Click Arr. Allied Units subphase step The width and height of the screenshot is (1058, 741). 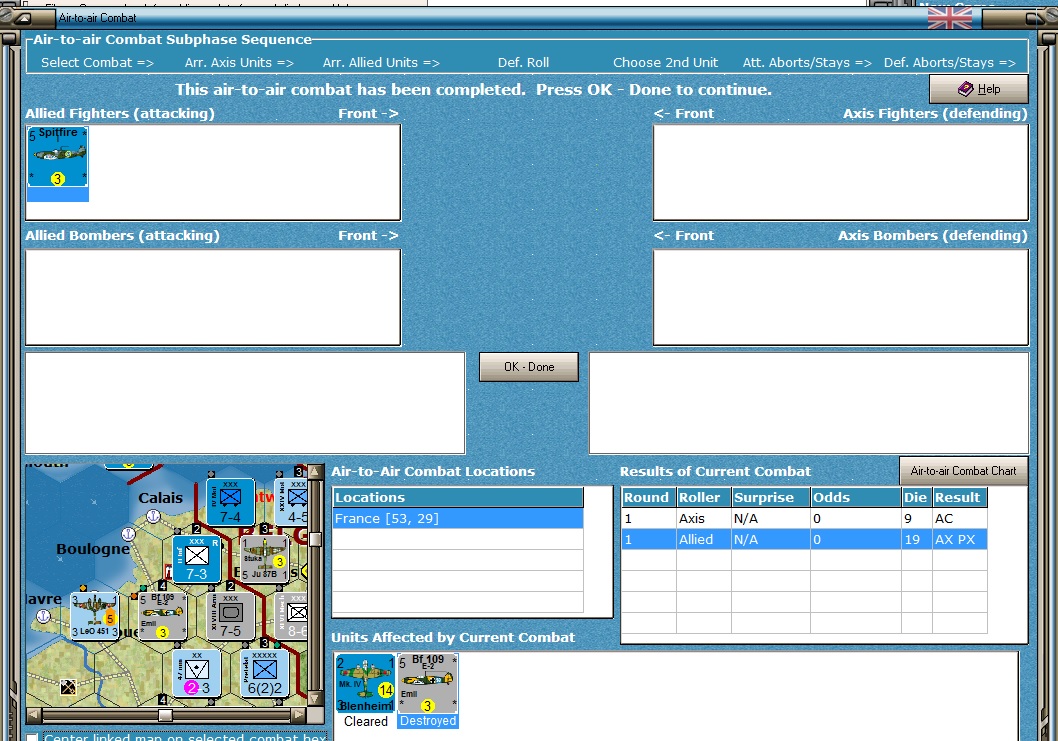381,63
